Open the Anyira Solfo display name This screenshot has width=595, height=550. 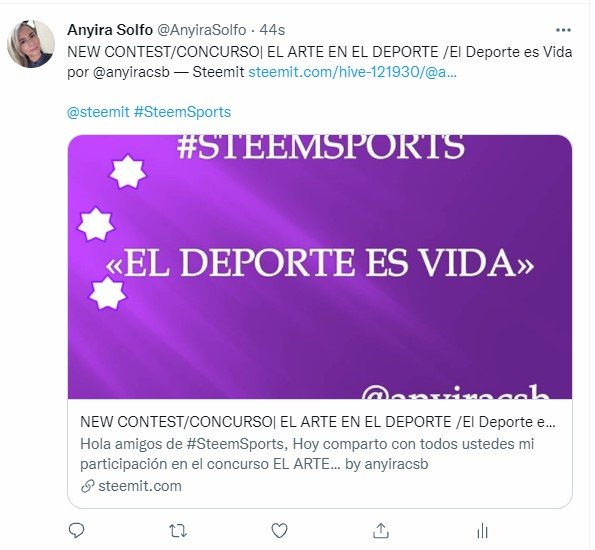click(x=110, y=30)
